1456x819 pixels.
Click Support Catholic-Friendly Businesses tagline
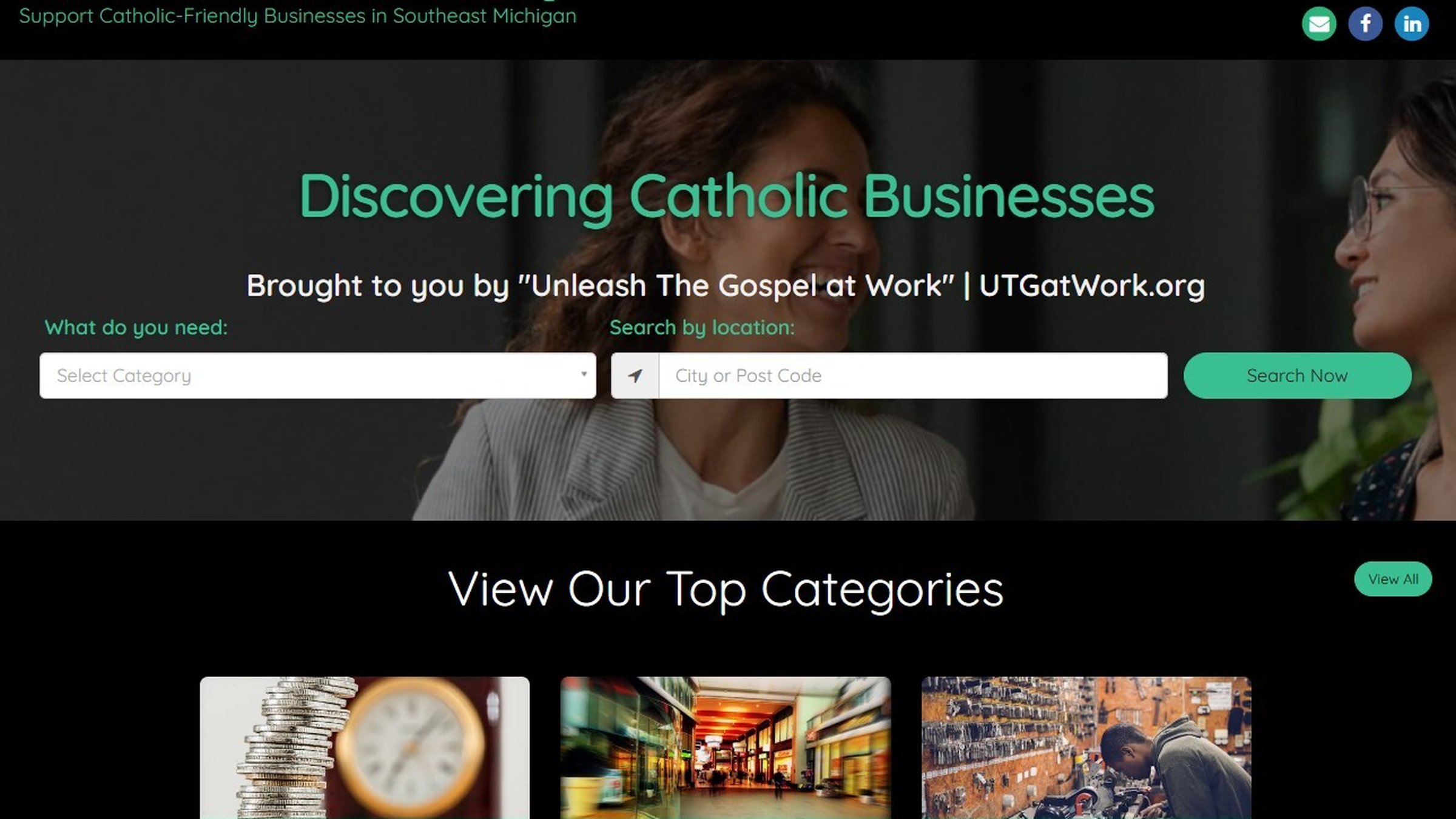click(297, 16)
